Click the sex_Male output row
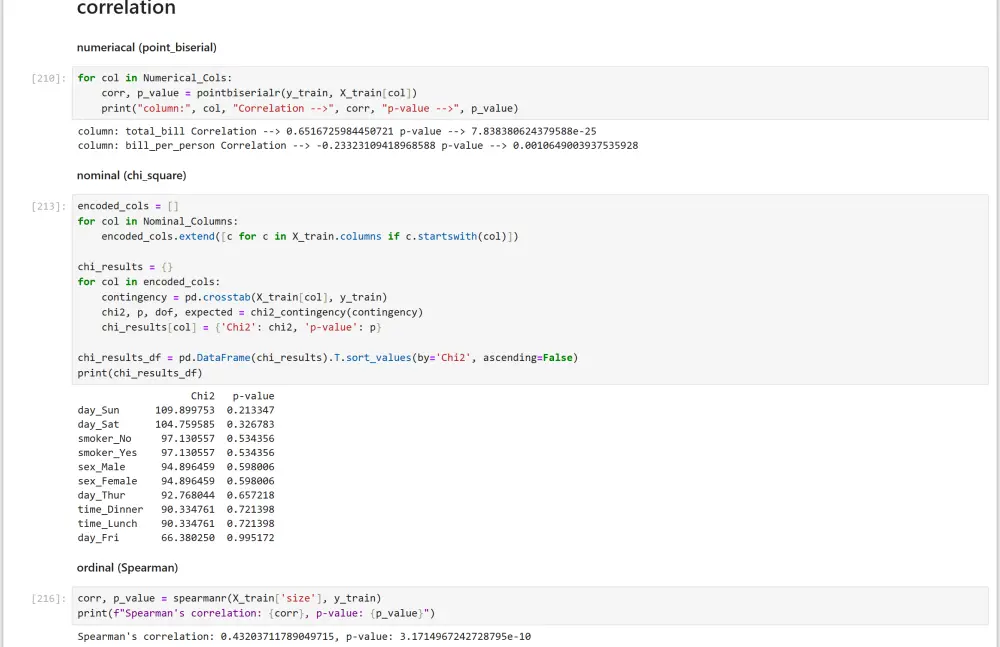Screen dimensions: 1000x647 [x=176, y=467]
